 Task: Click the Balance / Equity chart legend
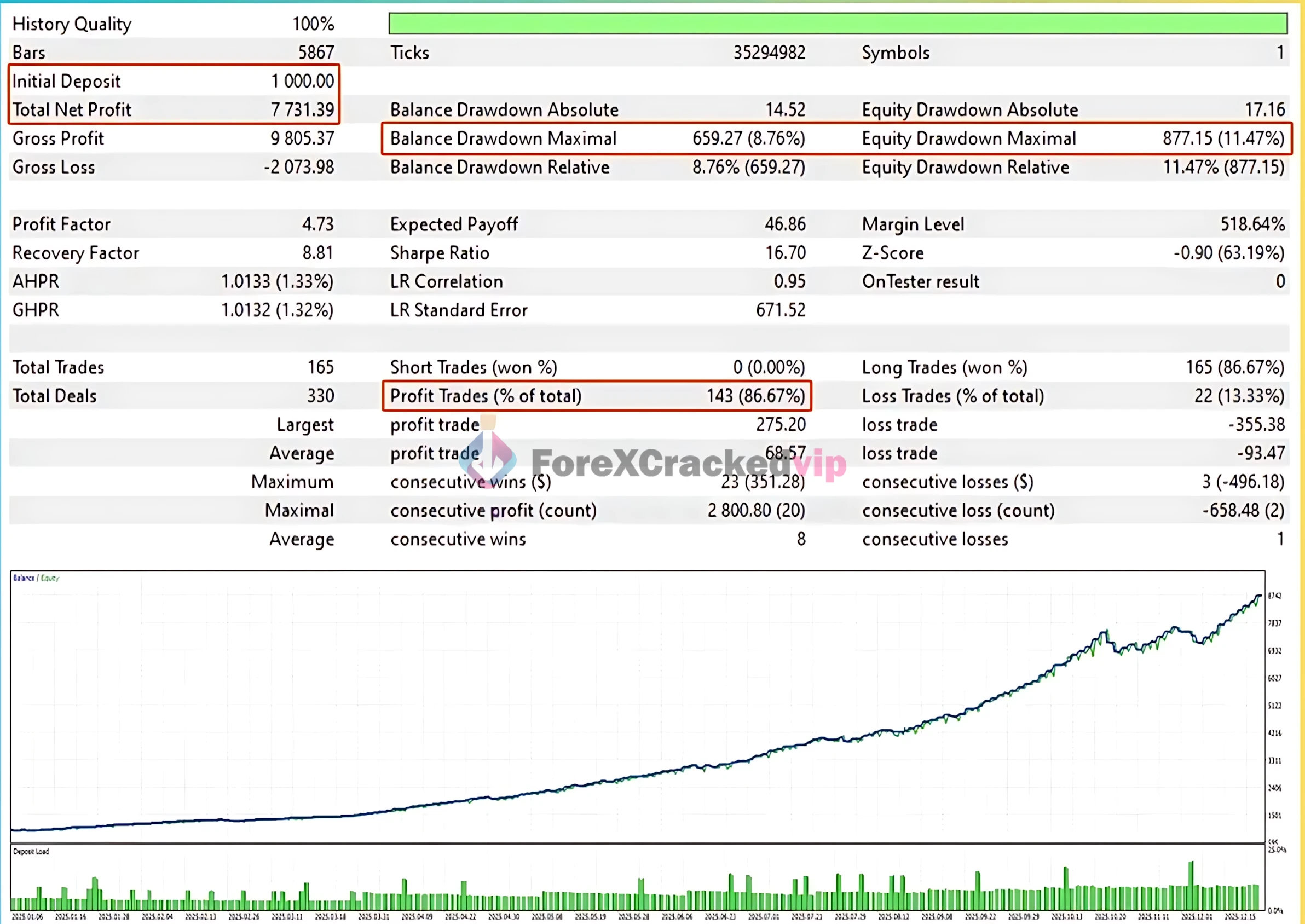[x=36, y=578]
